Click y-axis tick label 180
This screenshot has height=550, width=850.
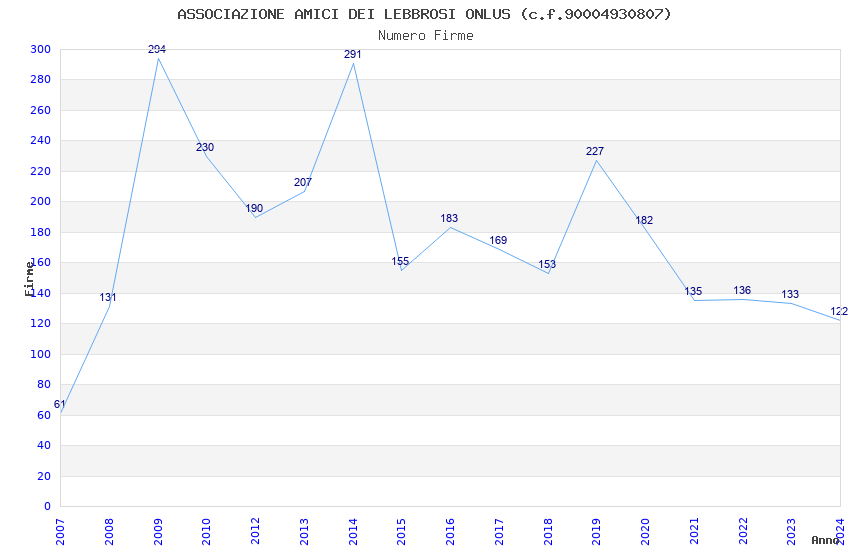tap(41, 232)
